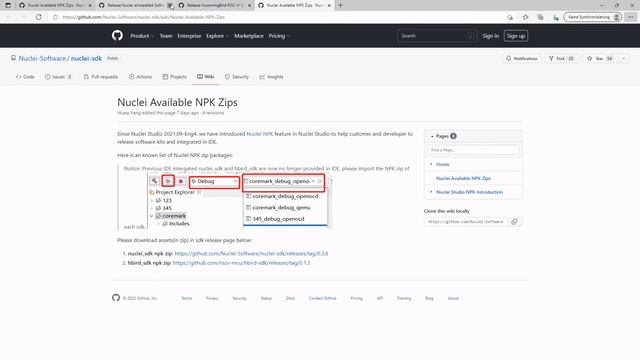The height and width of the screenshot is (360, 640).
Task: Switch to the Pull requests repository tab
Action: (x=101, y=77)
